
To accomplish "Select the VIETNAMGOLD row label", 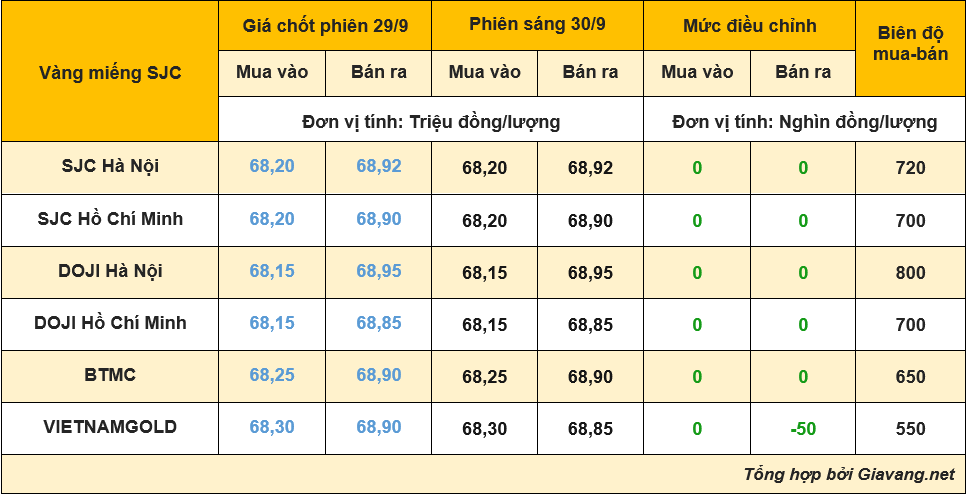I will 110,428.
